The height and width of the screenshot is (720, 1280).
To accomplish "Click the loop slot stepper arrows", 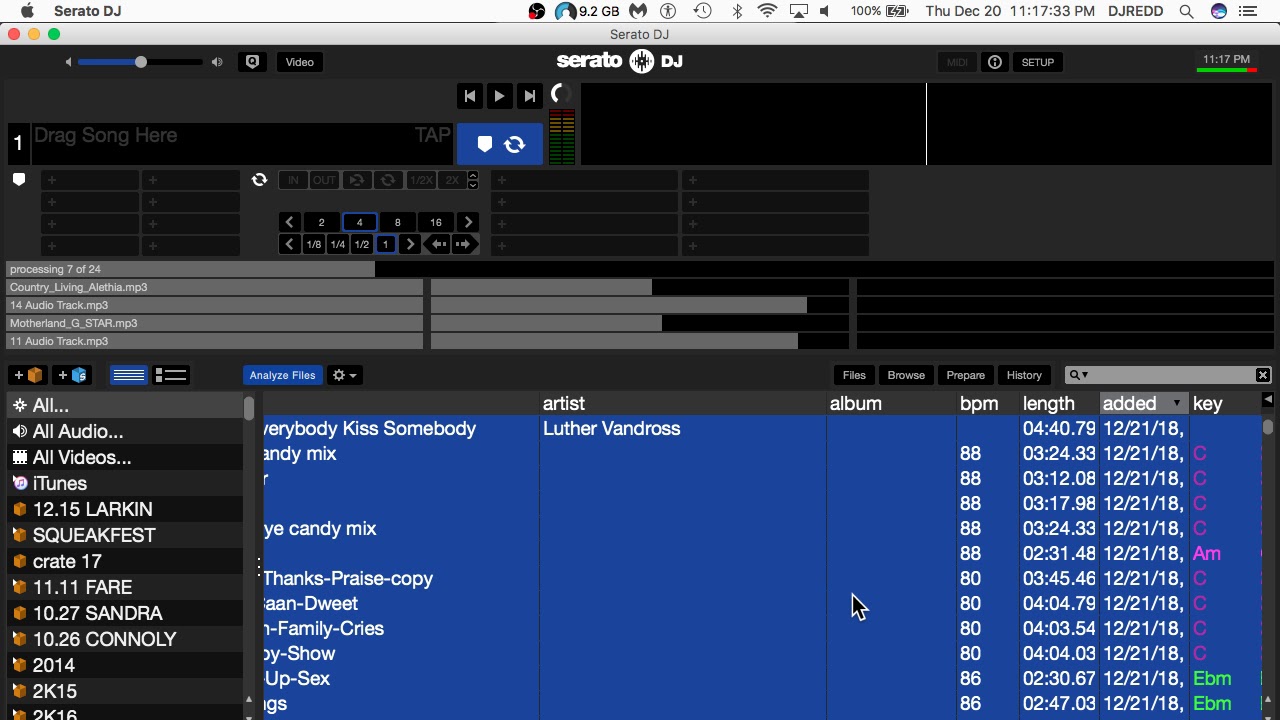I will 473,180.
